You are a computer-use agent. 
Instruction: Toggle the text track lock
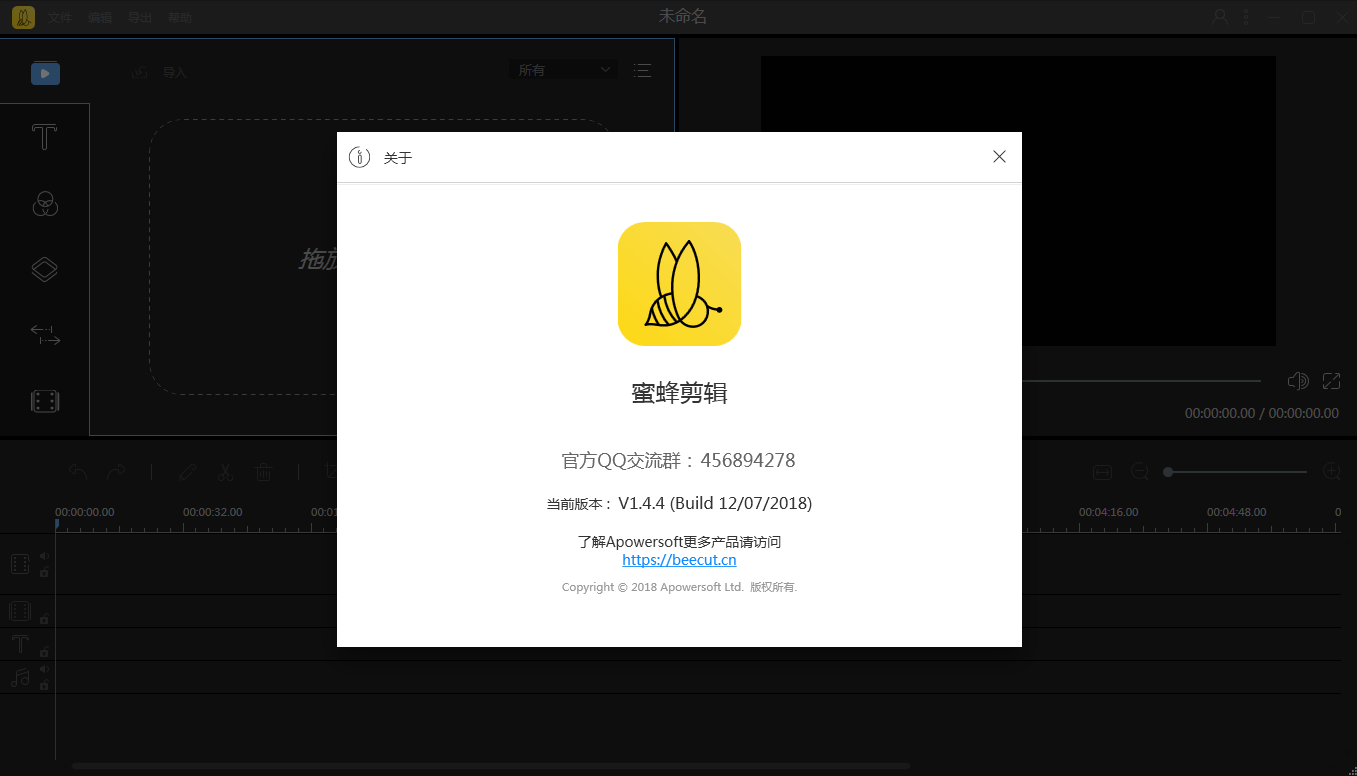[x=44, y=652]
